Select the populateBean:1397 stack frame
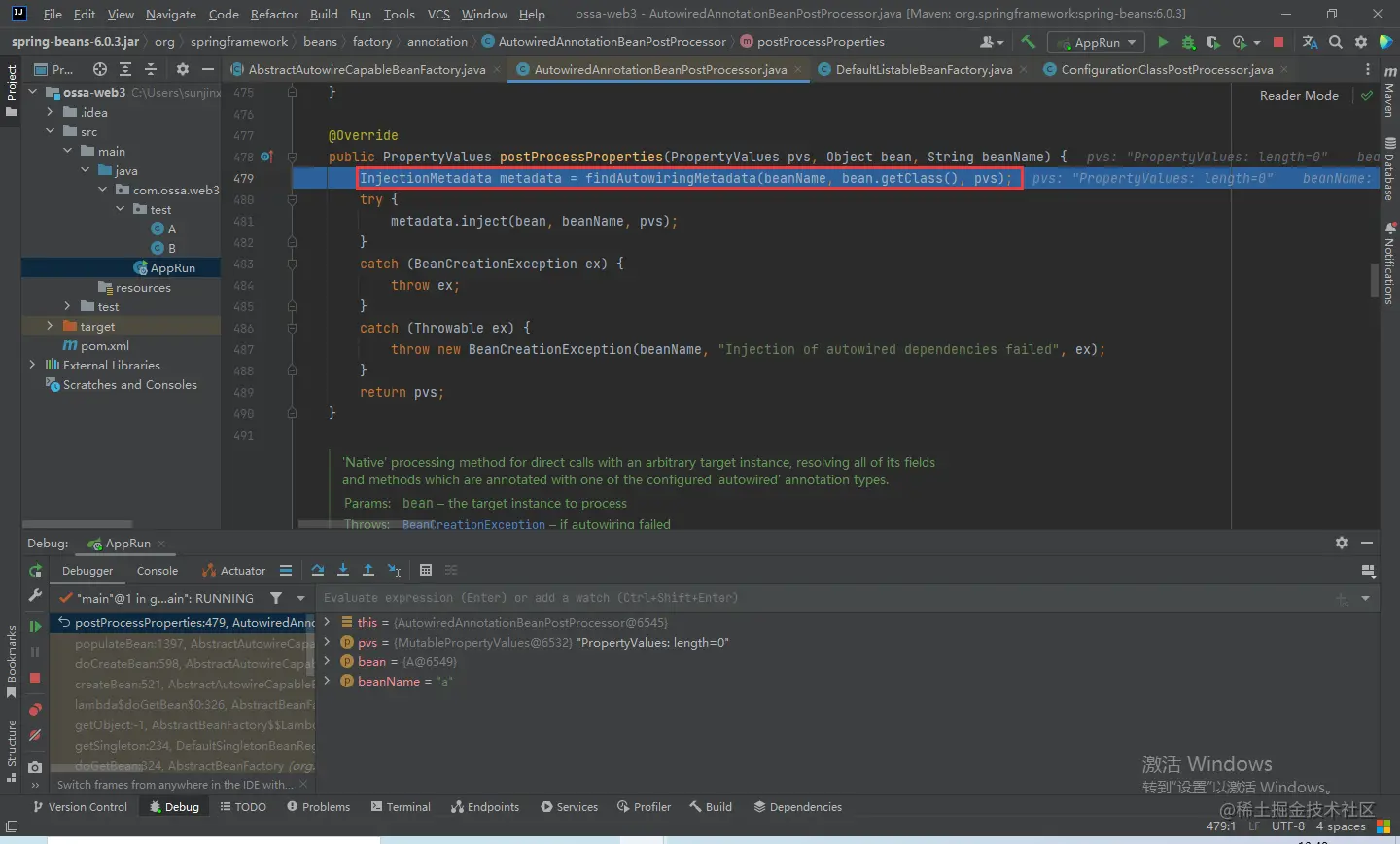The image size is (1400, 844). click(185, 643)
